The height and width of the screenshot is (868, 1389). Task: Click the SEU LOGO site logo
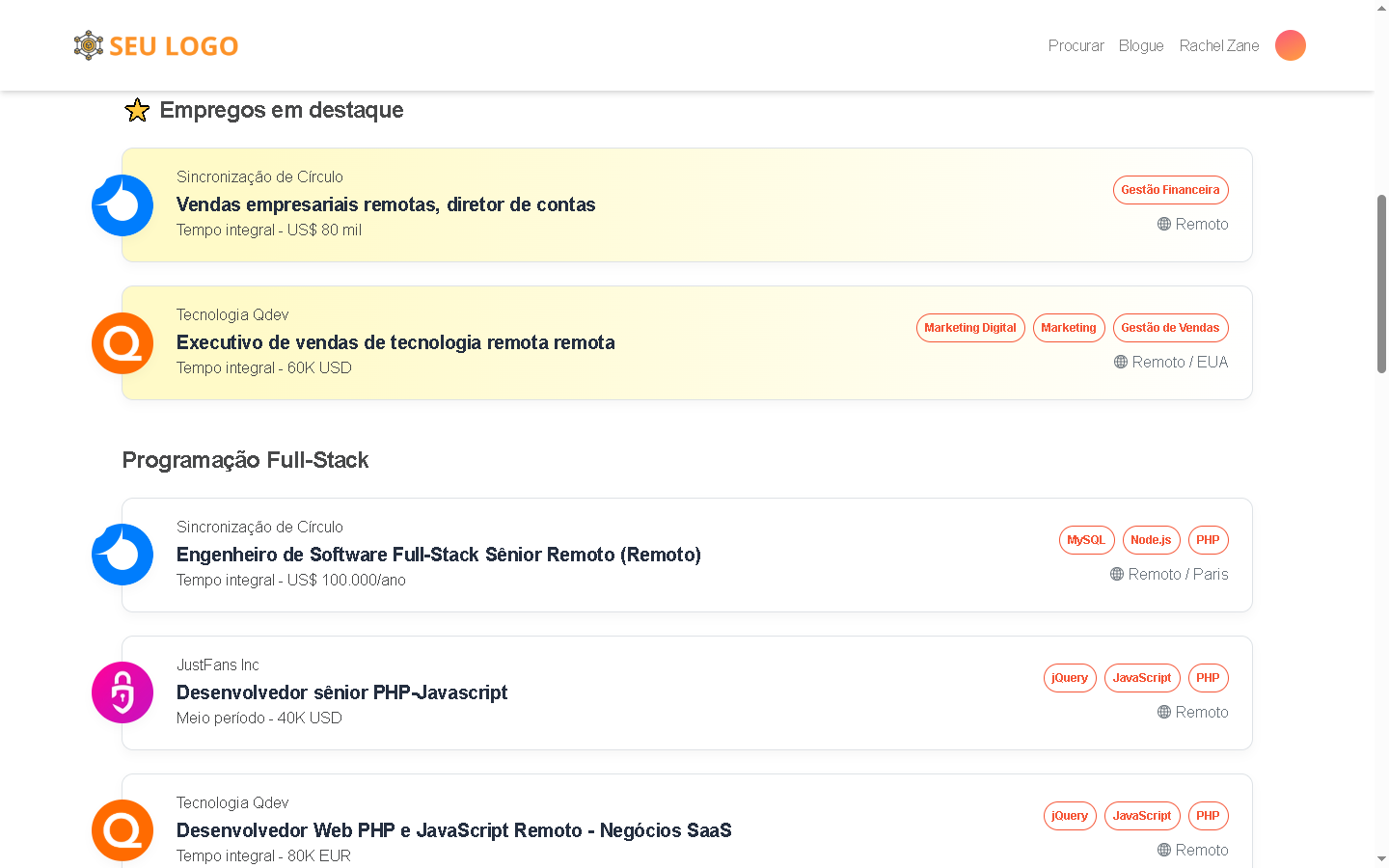[156, 45]
